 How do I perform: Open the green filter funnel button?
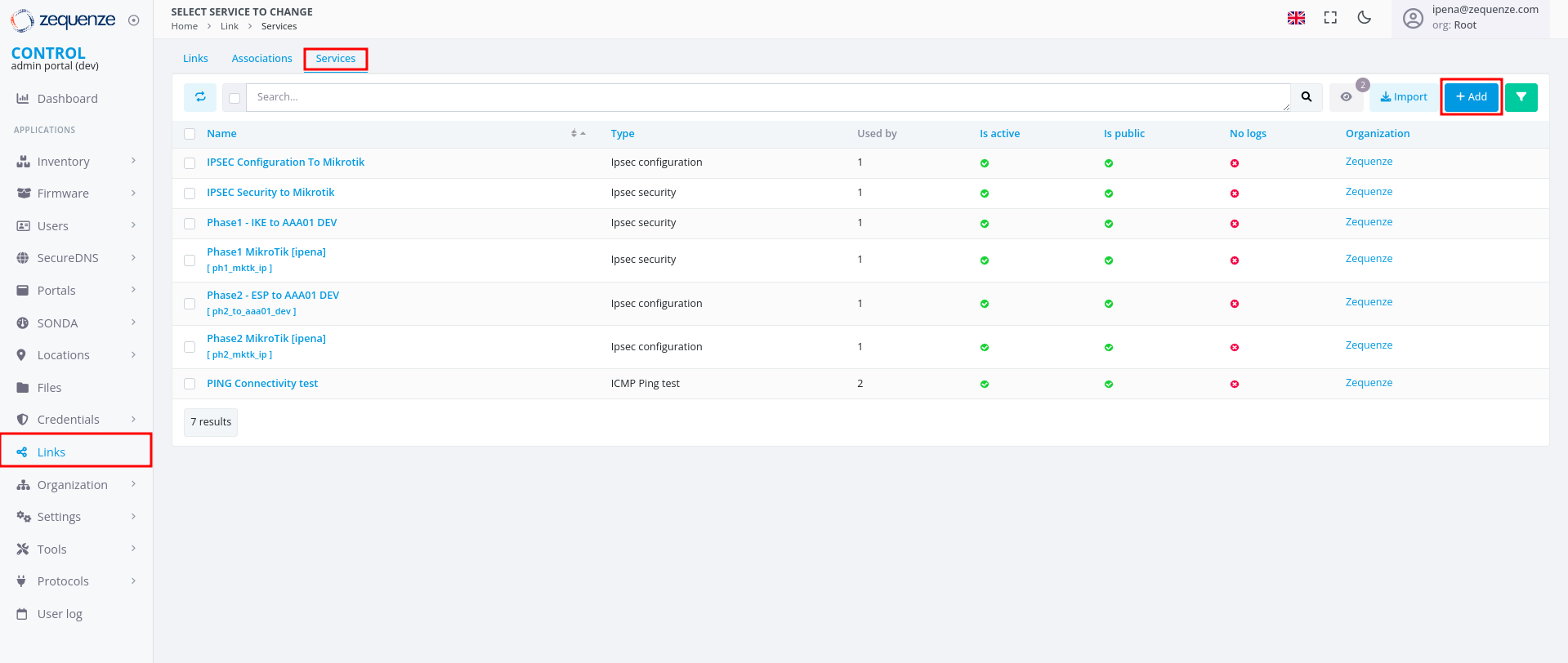[x=1521, y=97]
